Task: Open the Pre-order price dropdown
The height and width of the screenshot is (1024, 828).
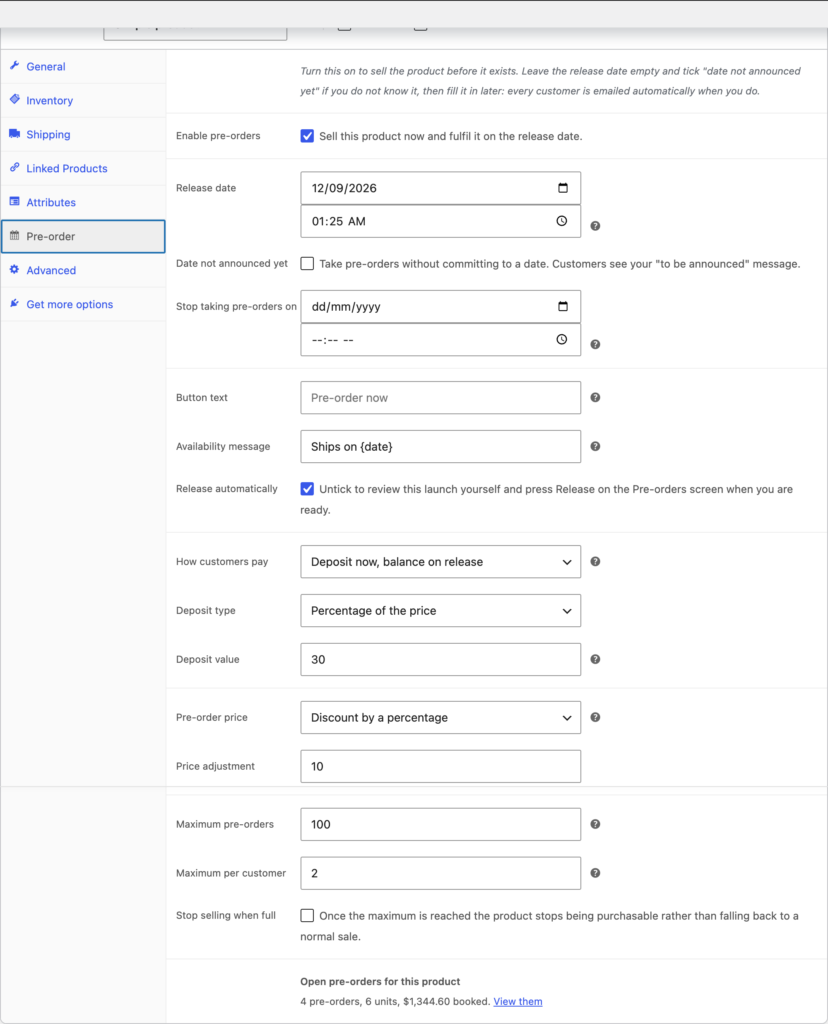Action: [440, 717]
